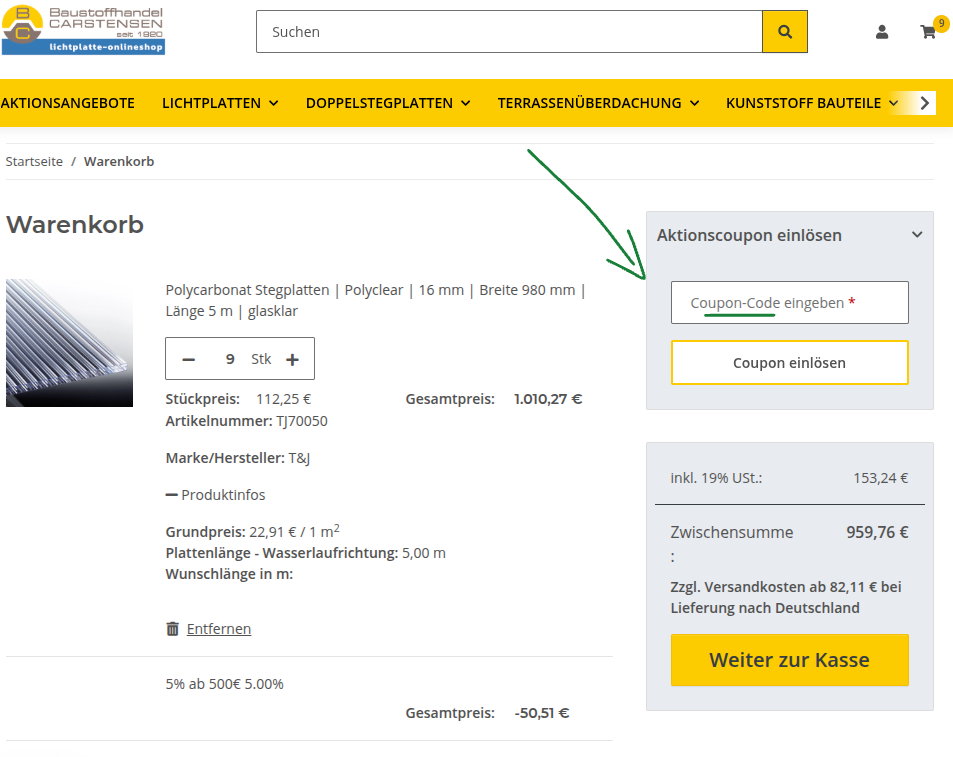Open the user account icon

click(881, 31)
